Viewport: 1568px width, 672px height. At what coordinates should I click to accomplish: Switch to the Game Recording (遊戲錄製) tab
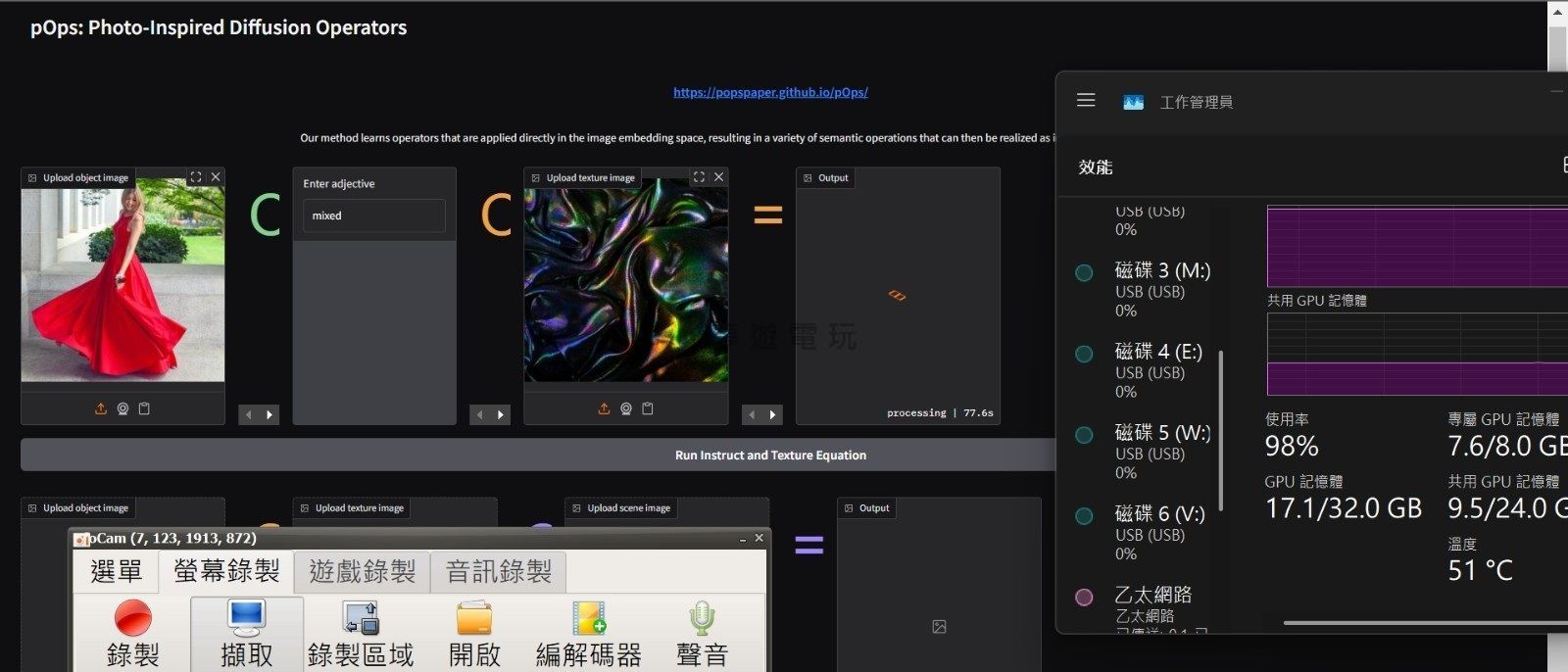[362, 571]
